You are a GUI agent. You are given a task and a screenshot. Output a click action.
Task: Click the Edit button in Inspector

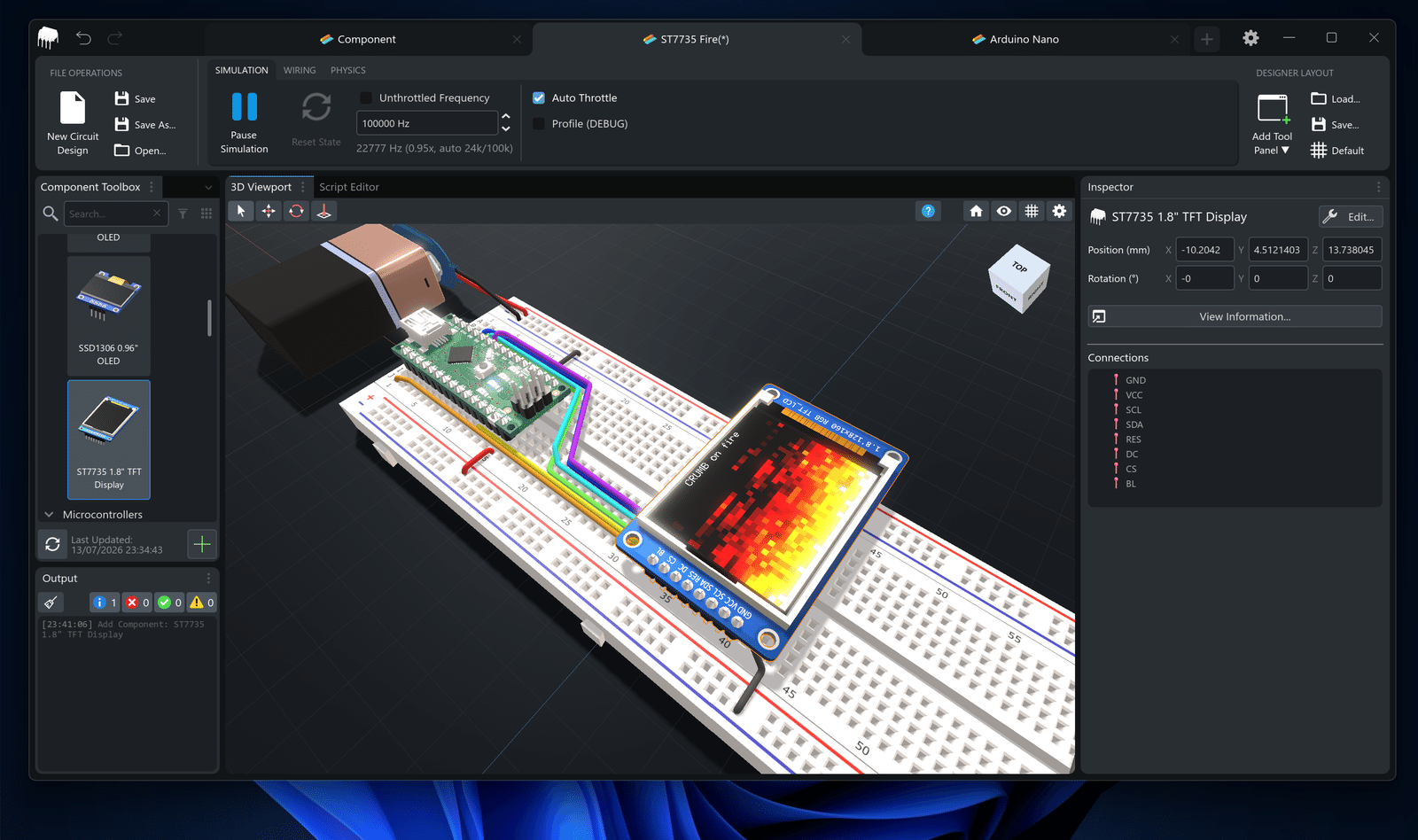[x=1351, y=217]
